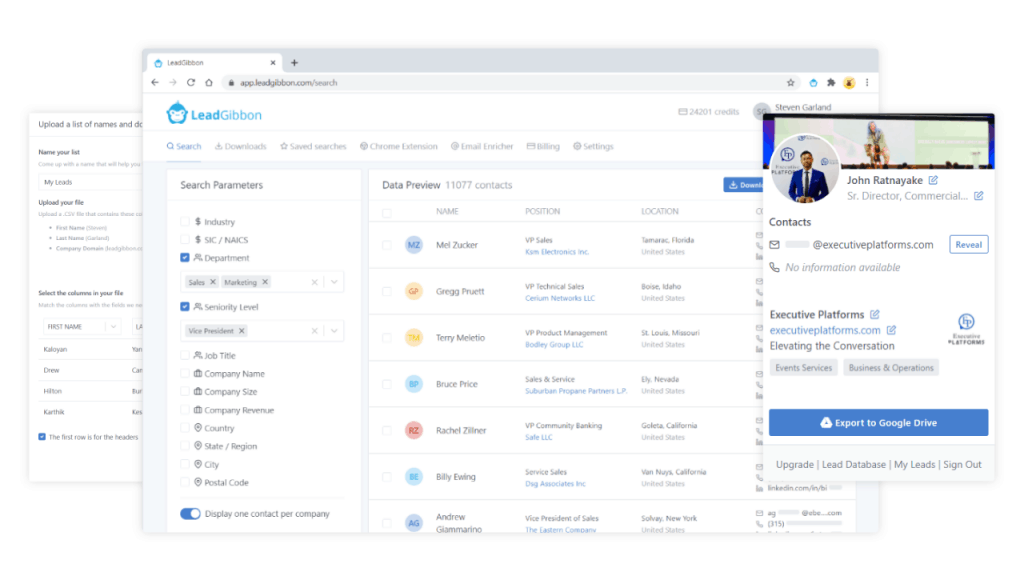Open the Chrome Extension page
Viewport: 1024px width, 576px height.
(x=399, y=146)
